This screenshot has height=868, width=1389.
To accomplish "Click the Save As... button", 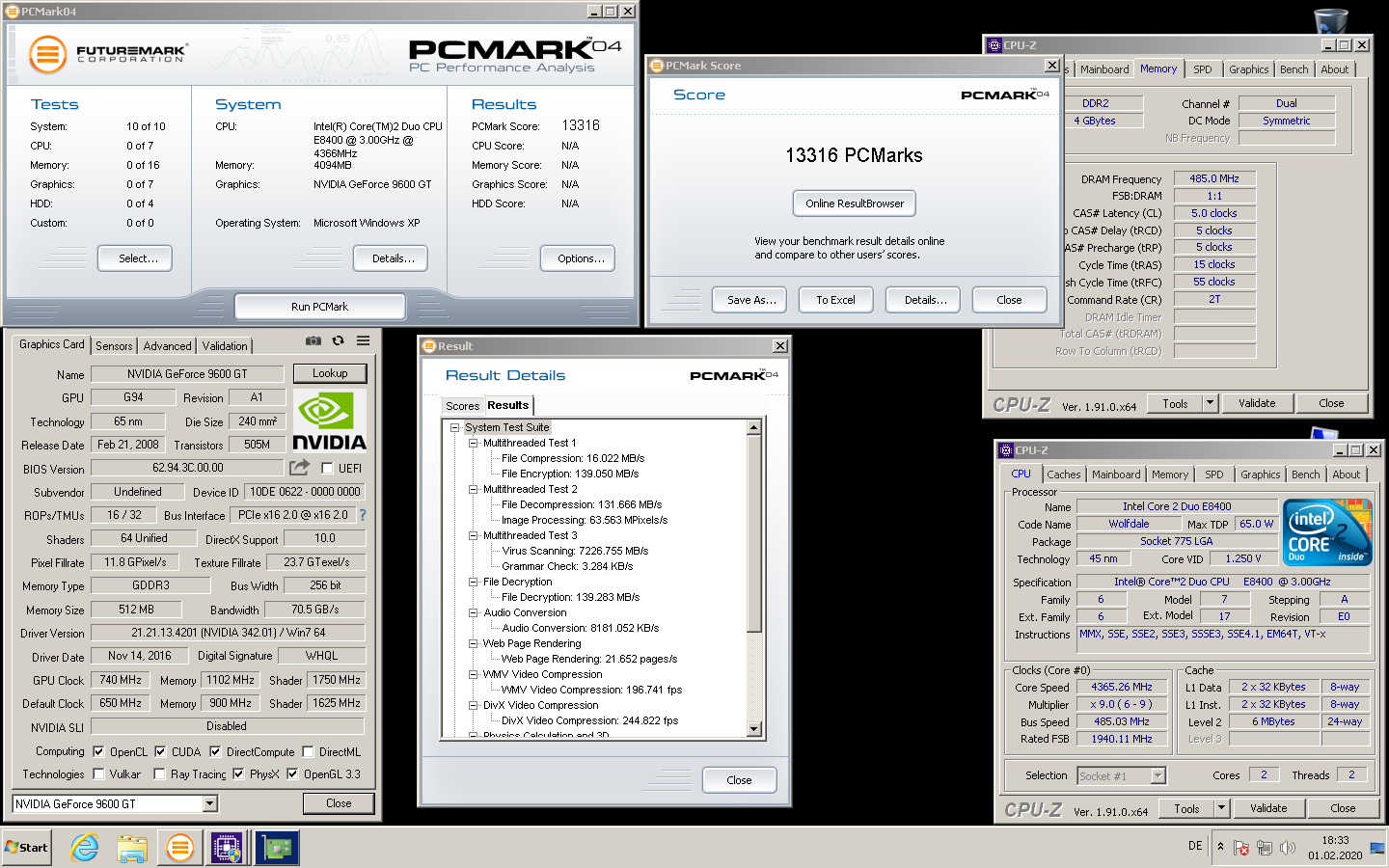I will pos(751,300).
